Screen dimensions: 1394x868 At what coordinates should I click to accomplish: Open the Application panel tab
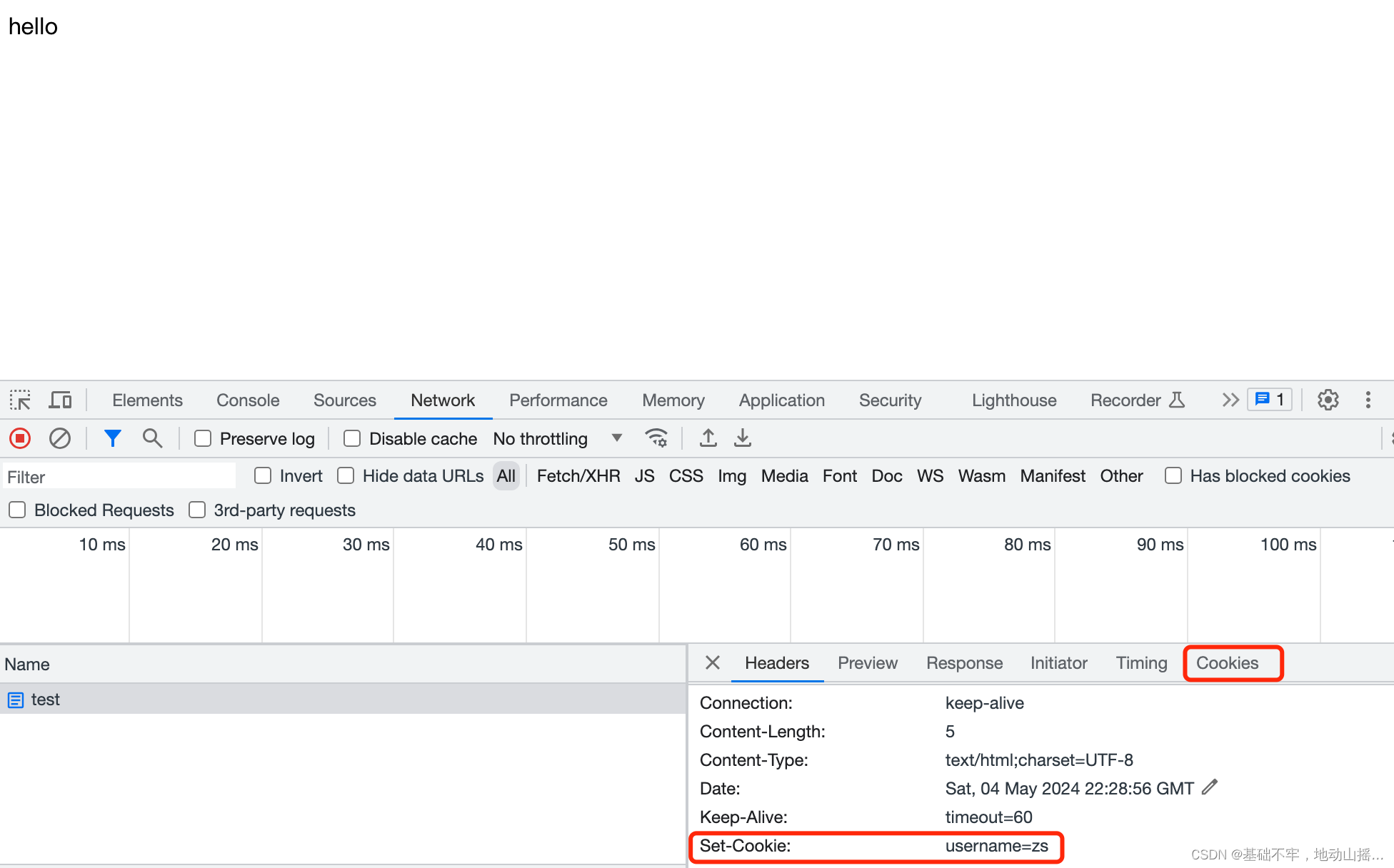pos(781,400)
